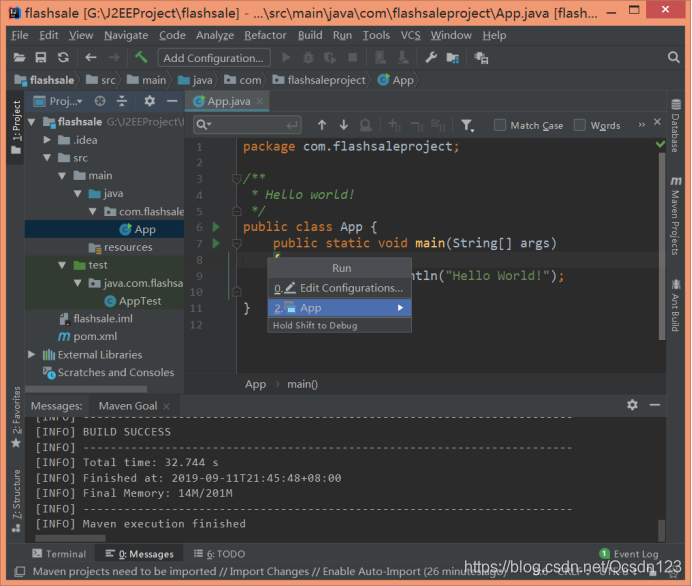
Task: Switch to the App.java editor tab
Action: 229,101
